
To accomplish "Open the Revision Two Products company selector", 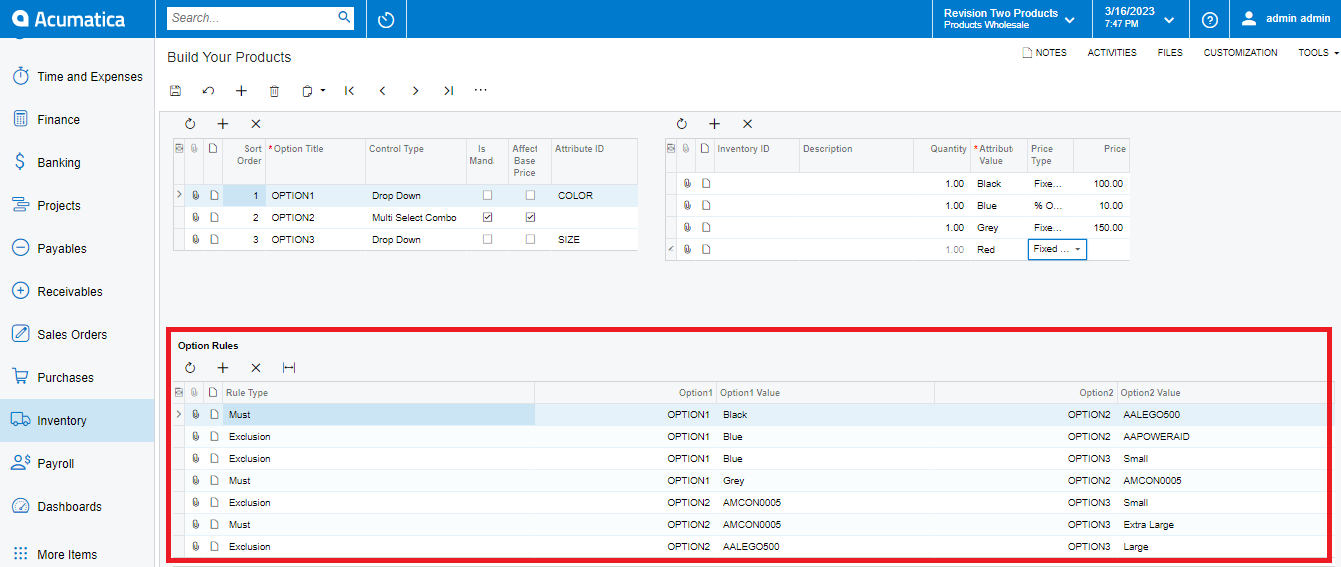I will [1009, 19].
